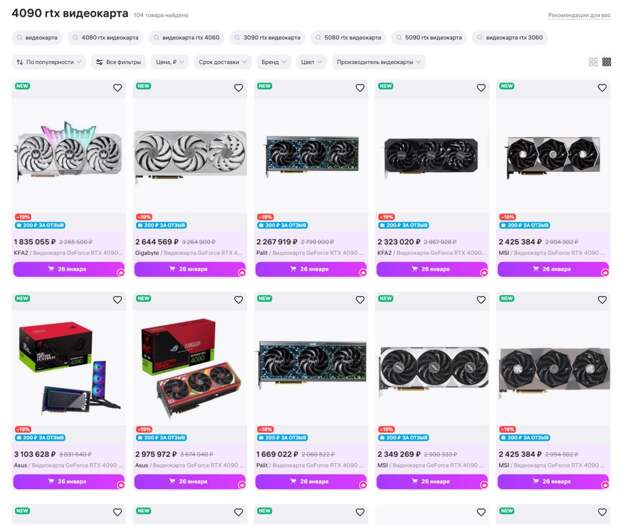Expand the Цена ₽ price filter
The height and width of the screenshot is (525, 620).
click(170, 62)
